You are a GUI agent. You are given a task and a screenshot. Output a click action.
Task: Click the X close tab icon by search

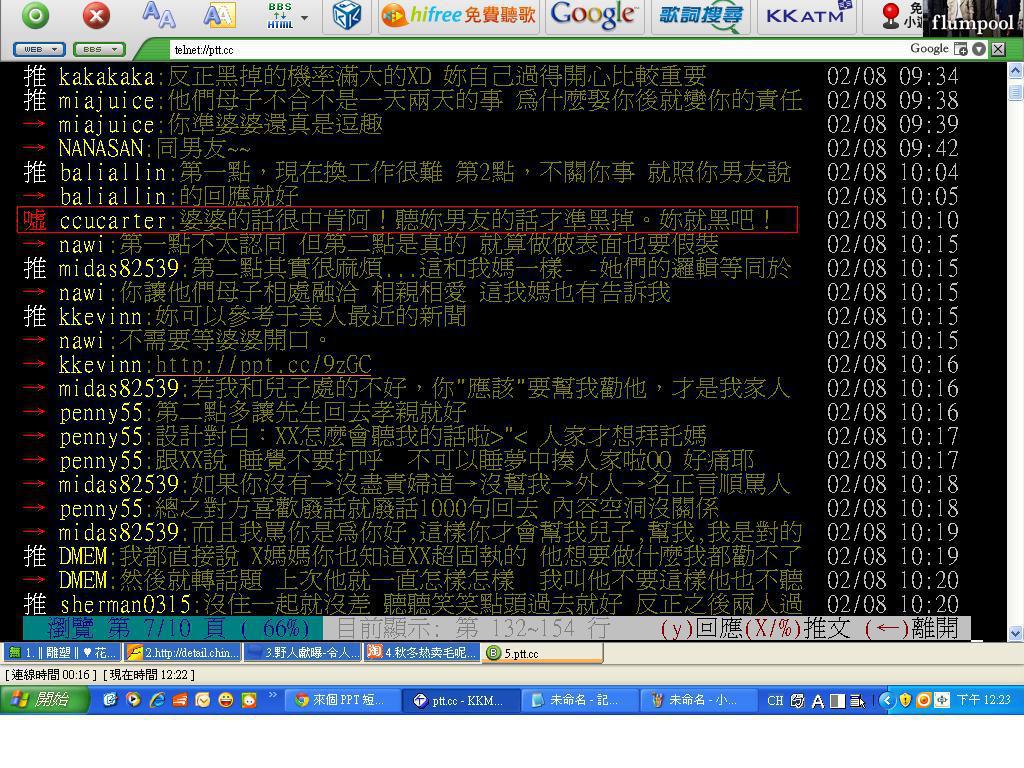(997, 49)
